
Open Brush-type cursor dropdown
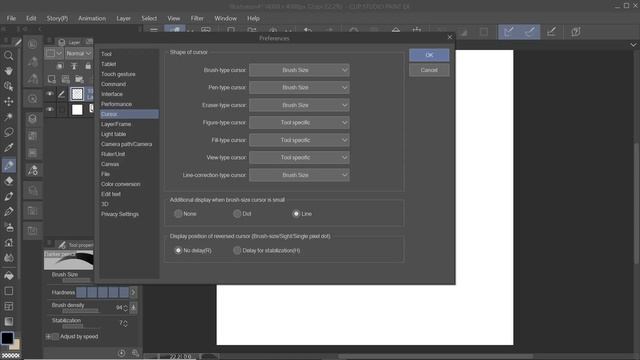[299, 70]
